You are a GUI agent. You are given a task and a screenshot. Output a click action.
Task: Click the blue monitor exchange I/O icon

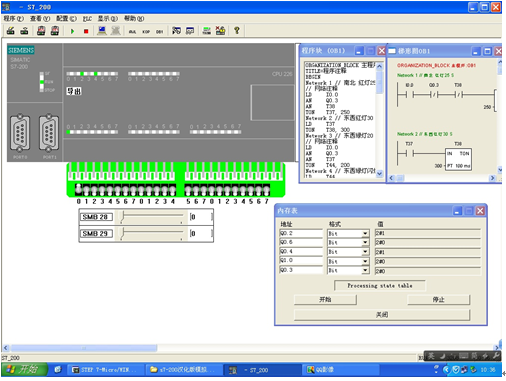(102, 31)
